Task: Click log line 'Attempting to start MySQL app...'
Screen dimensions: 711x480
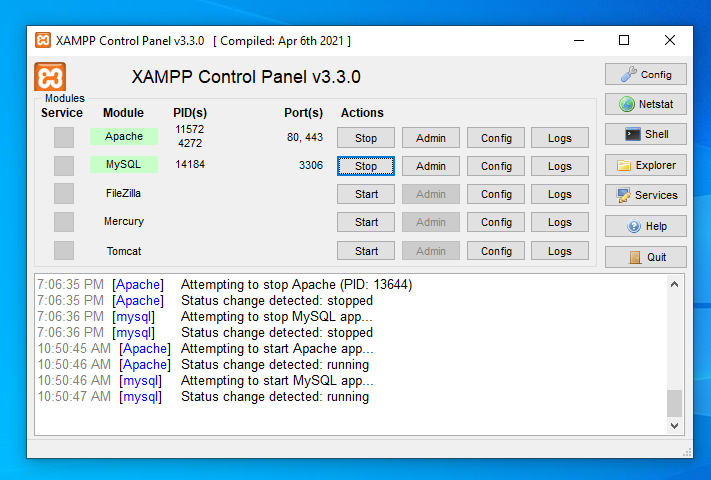Action: pyautogui.click(x=277, y=381)
